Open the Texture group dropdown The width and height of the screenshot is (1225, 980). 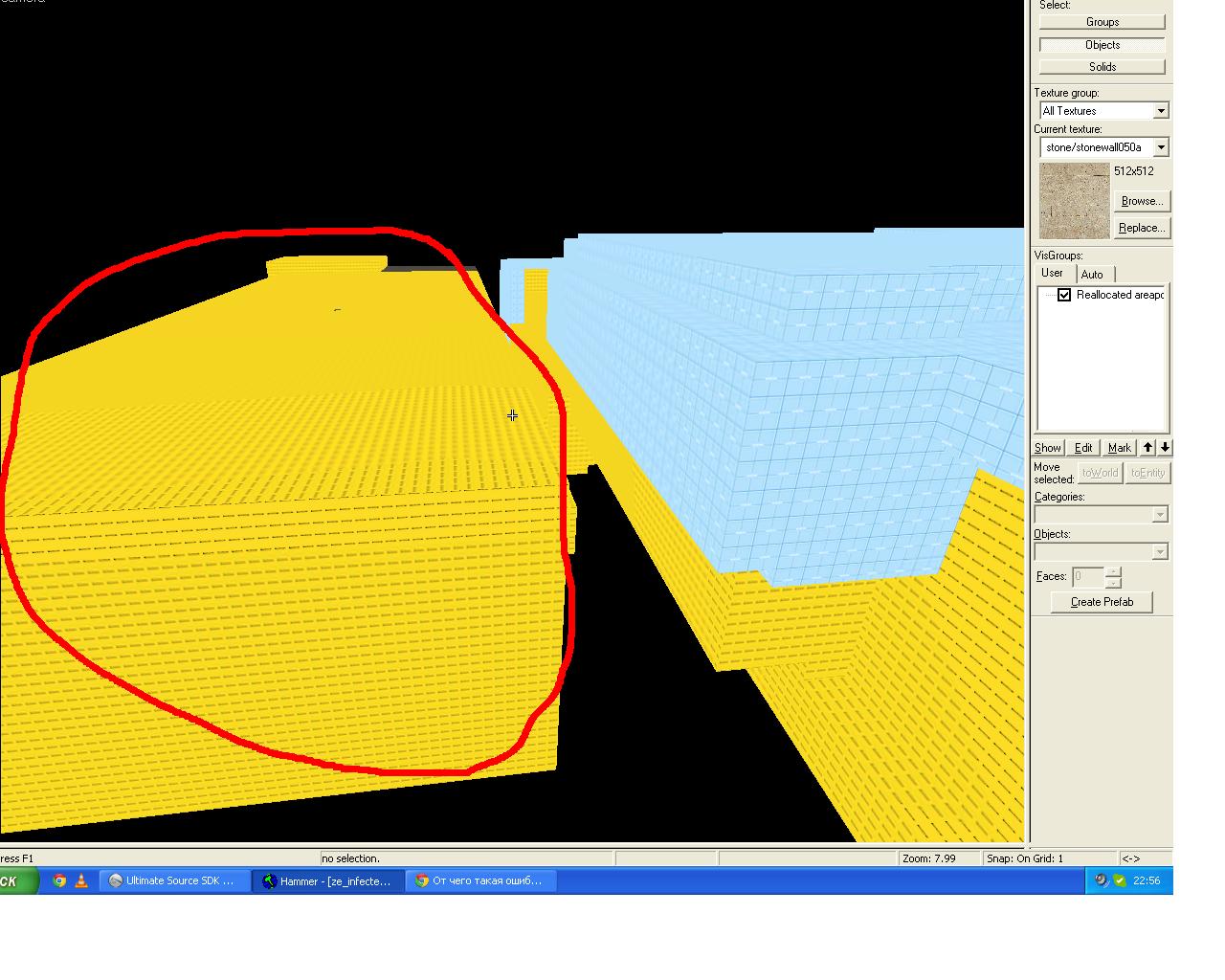click(x=1161, y=111)
